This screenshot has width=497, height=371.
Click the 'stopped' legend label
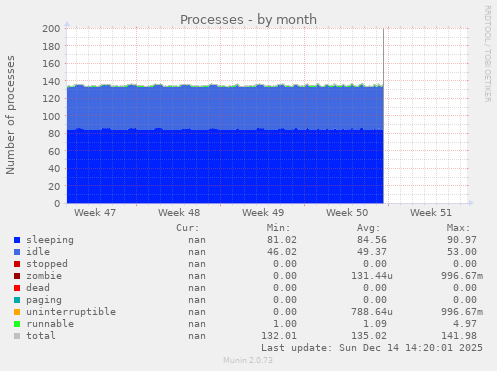coord(47,264)
